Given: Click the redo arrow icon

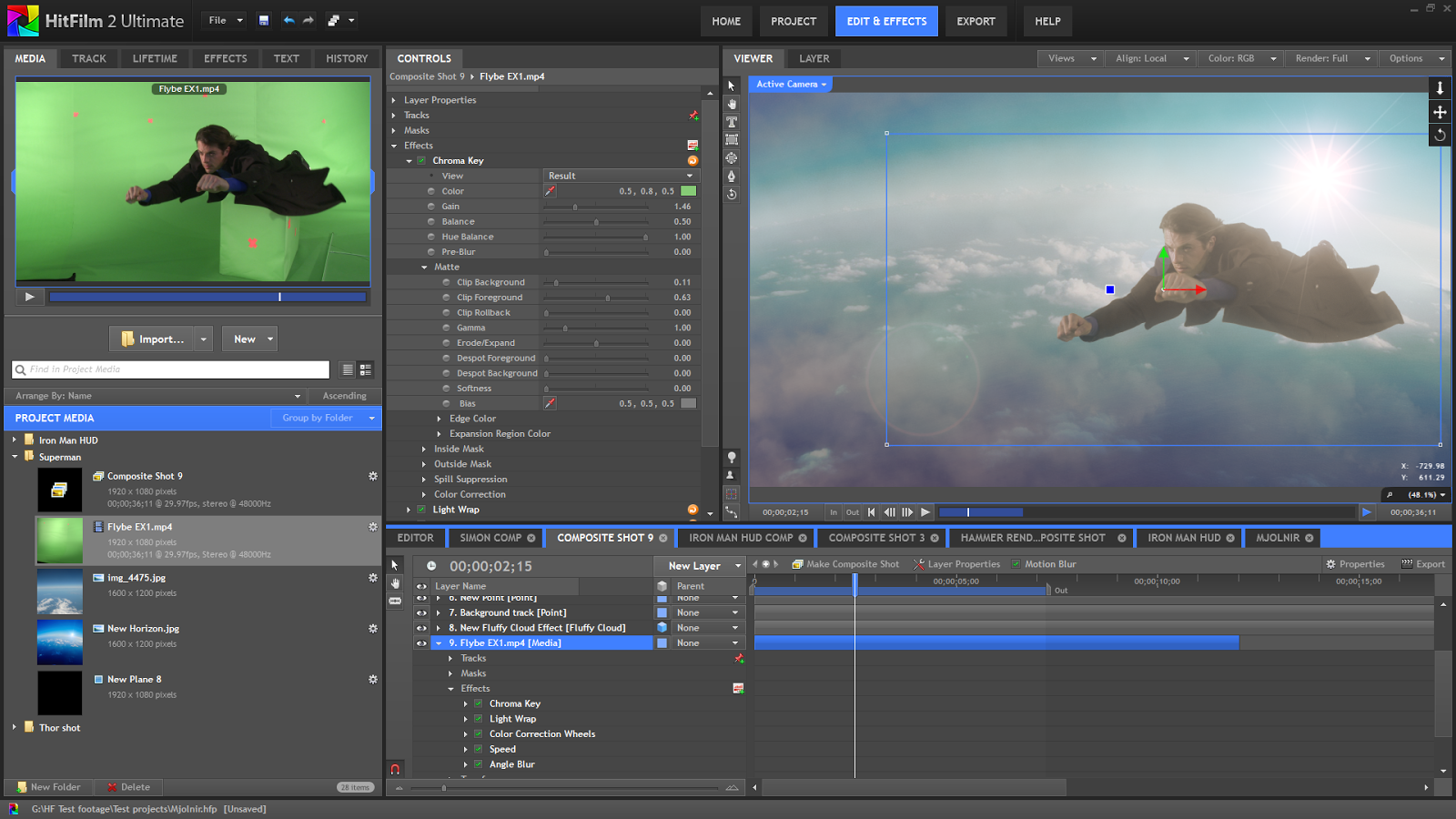Looking at the screenshot, I should [x=308, y=20].
